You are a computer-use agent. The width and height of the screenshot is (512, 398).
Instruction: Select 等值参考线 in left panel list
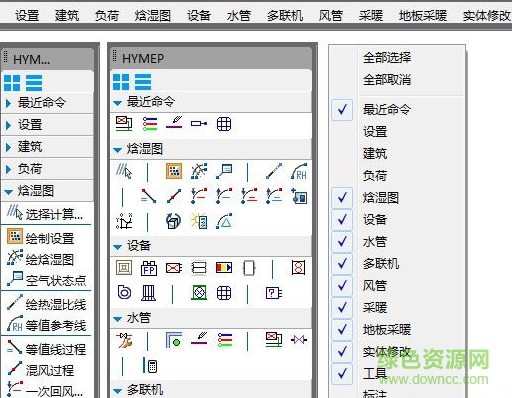click(x=46, y=325)
